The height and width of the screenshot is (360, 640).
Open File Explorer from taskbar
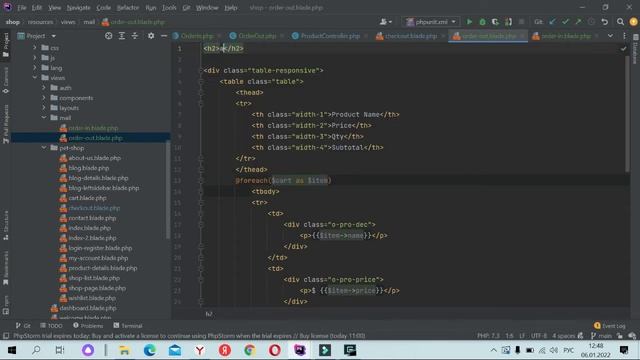coord(124,350)
